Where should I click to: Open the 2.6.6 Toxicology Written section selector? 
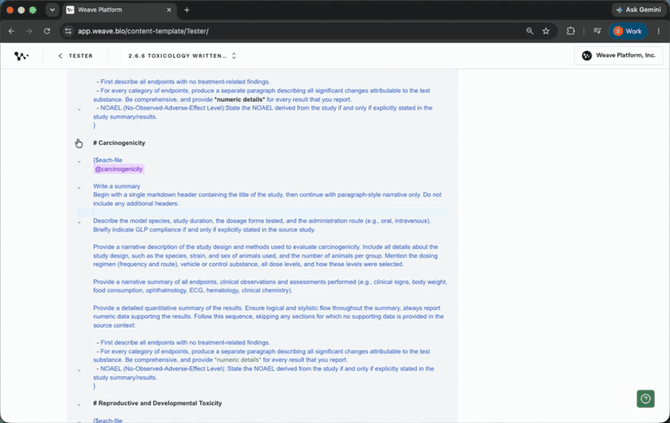pyautogui.click(x=182, y=56)
